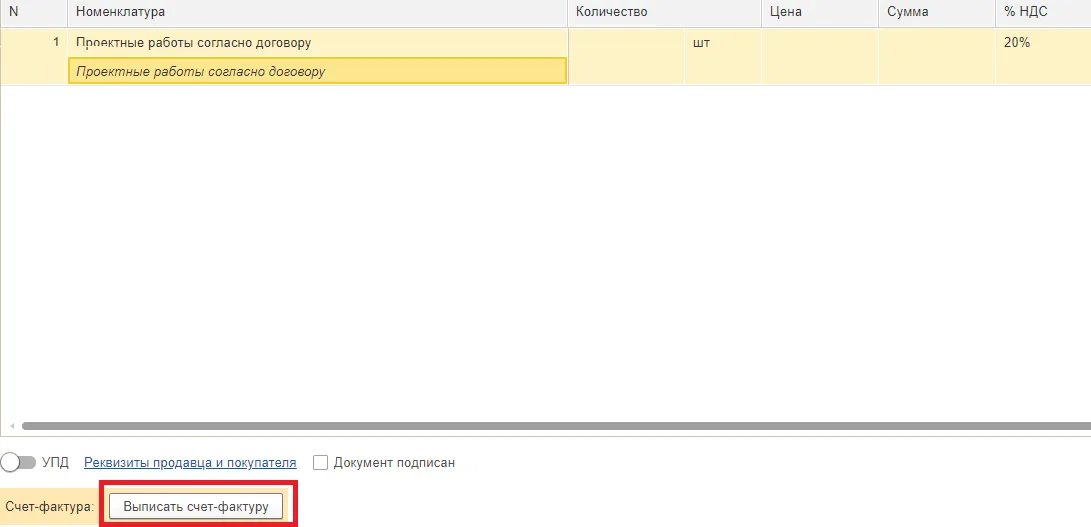Click the empty Цена cell in row 1
1091x527 pixels.
point(820,56)
